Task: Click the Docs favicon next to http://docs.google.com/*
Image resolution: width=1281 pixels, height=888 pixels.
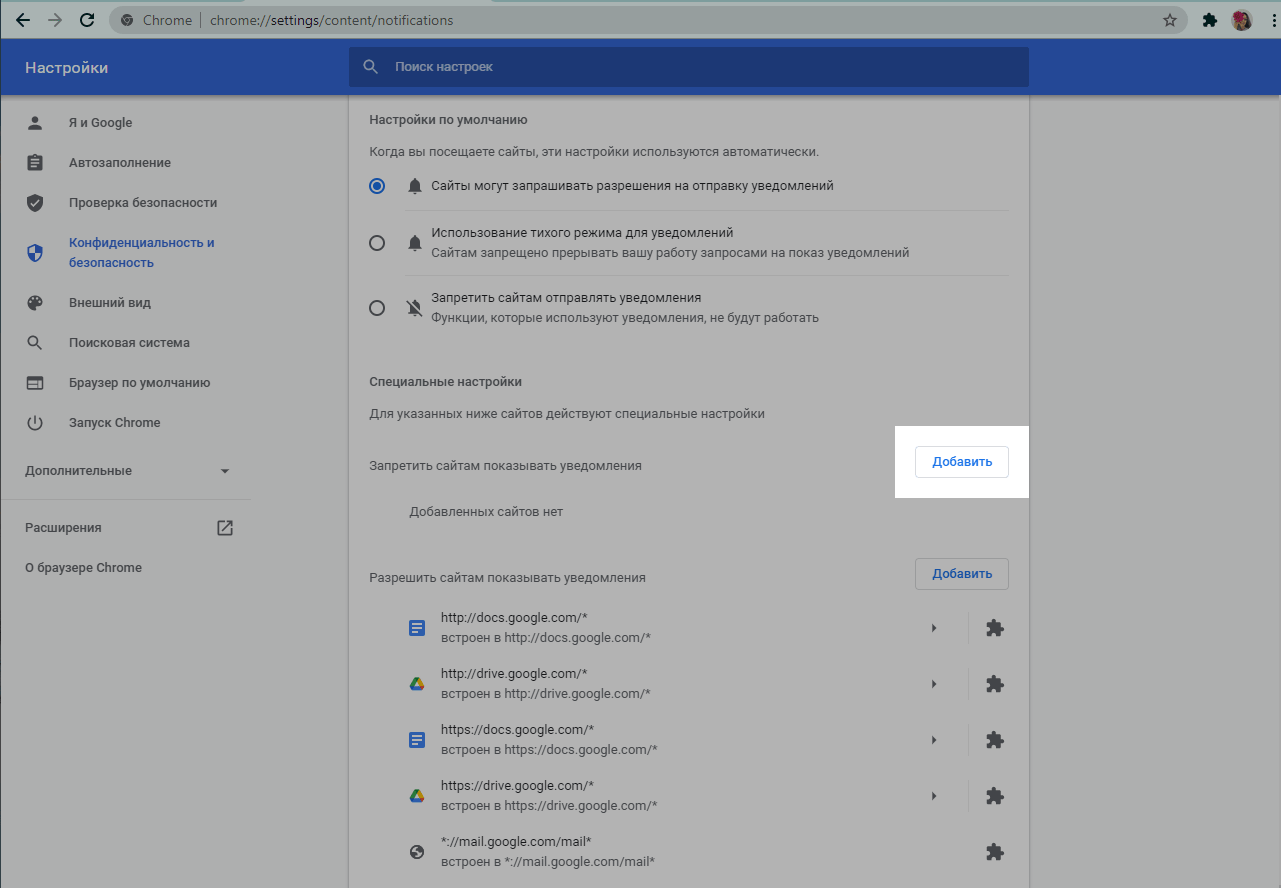Action: coord(417,628)
